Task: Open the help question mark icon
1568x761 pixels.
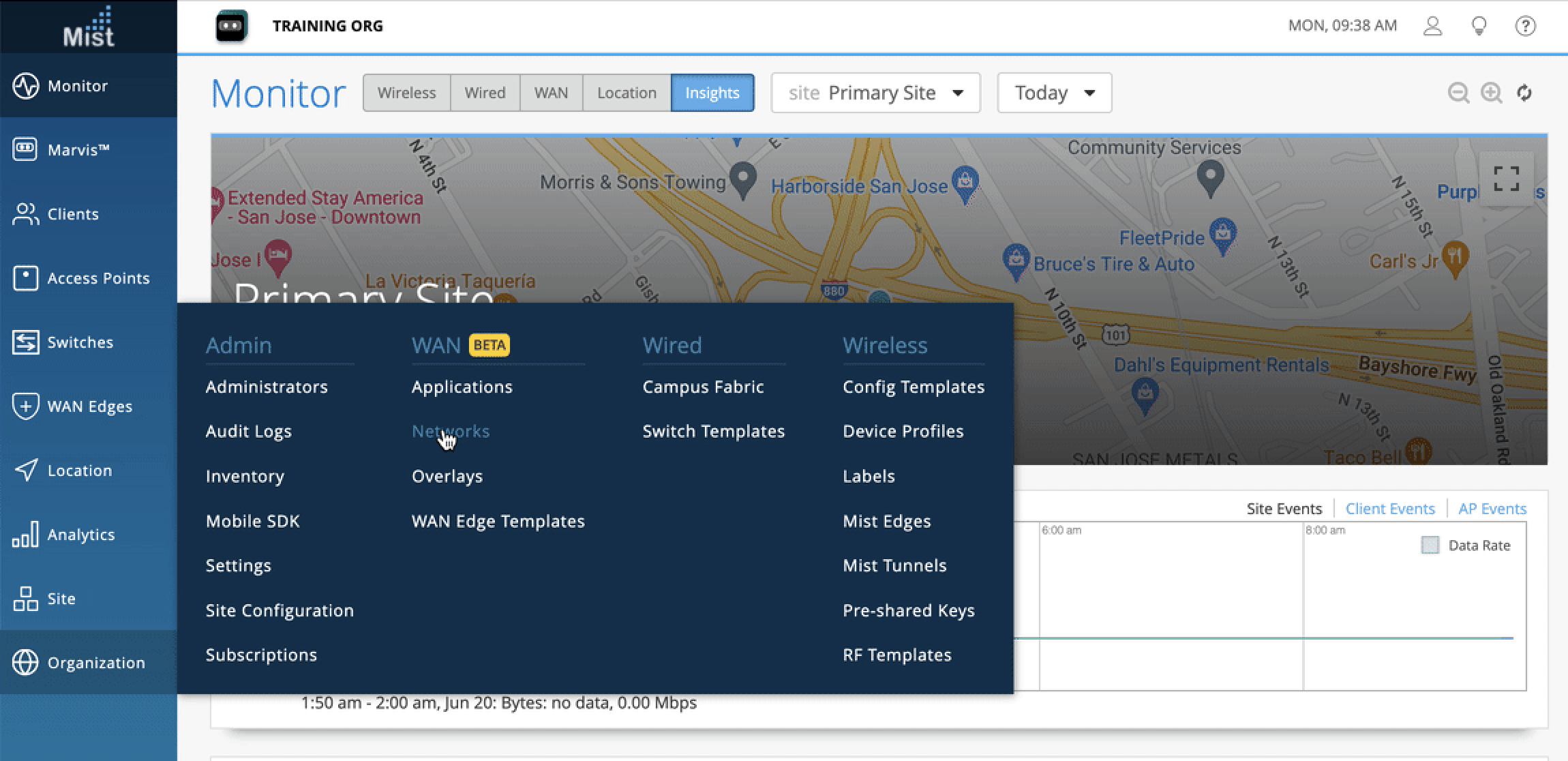Action: (1525, 26)
